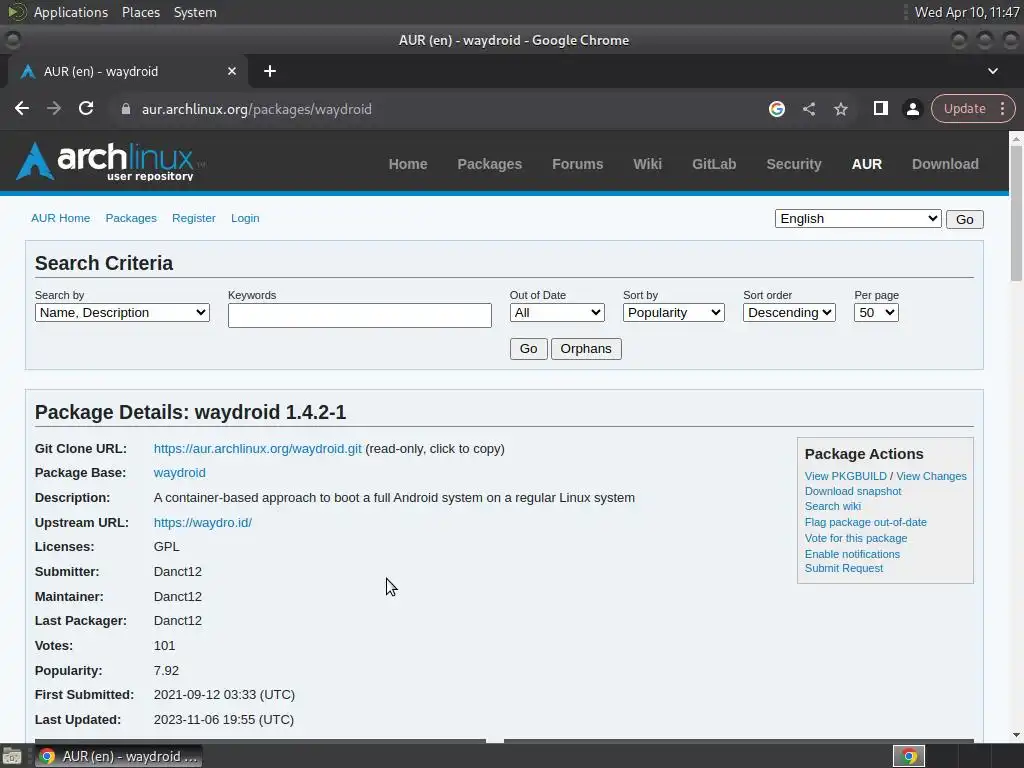This screenshot has width=1024, height=768.
Task: Click View Changes
Action: point(931,476)
